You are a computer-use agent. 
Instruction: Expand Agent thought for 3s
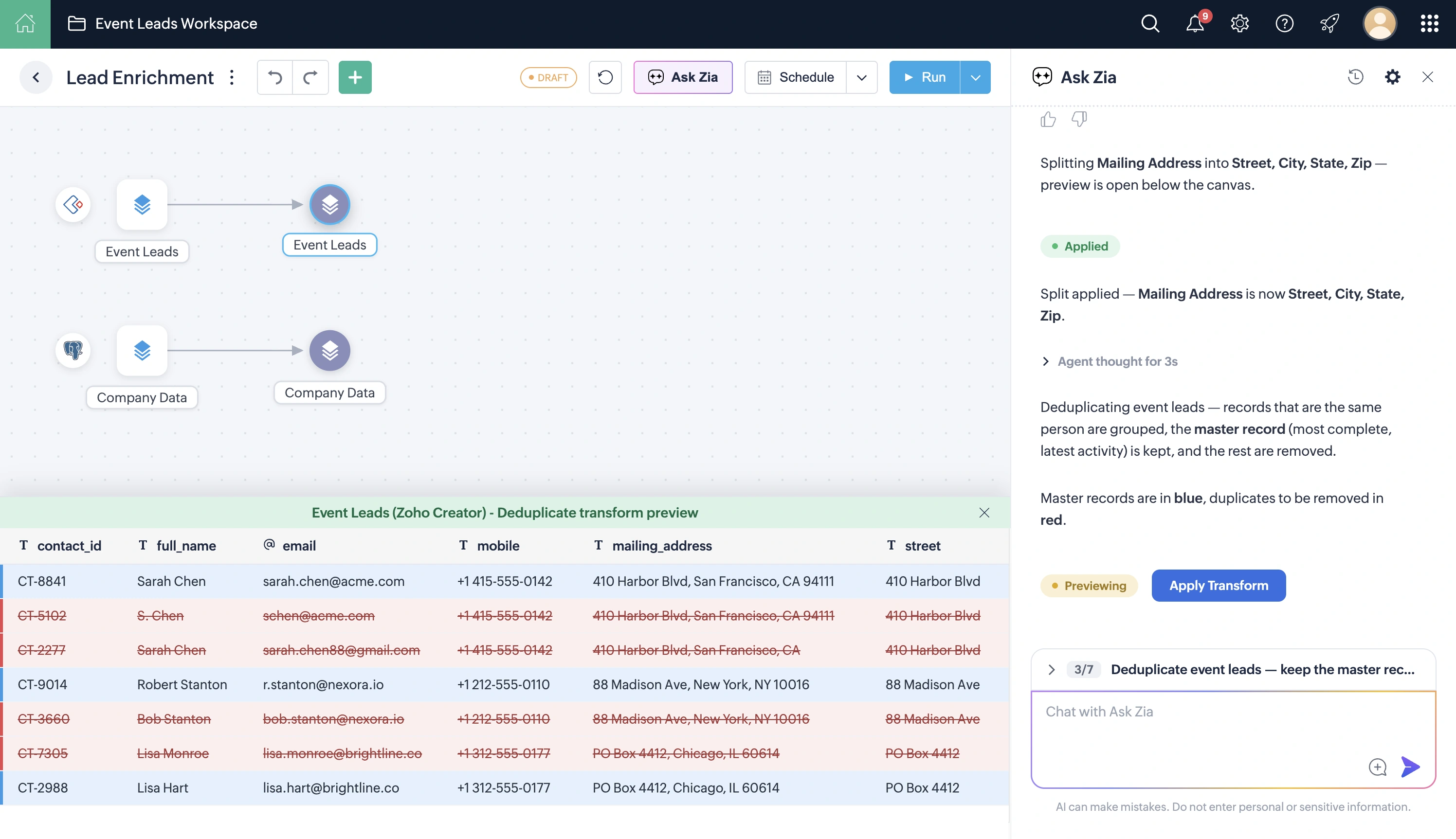(x=1109, y=361)
